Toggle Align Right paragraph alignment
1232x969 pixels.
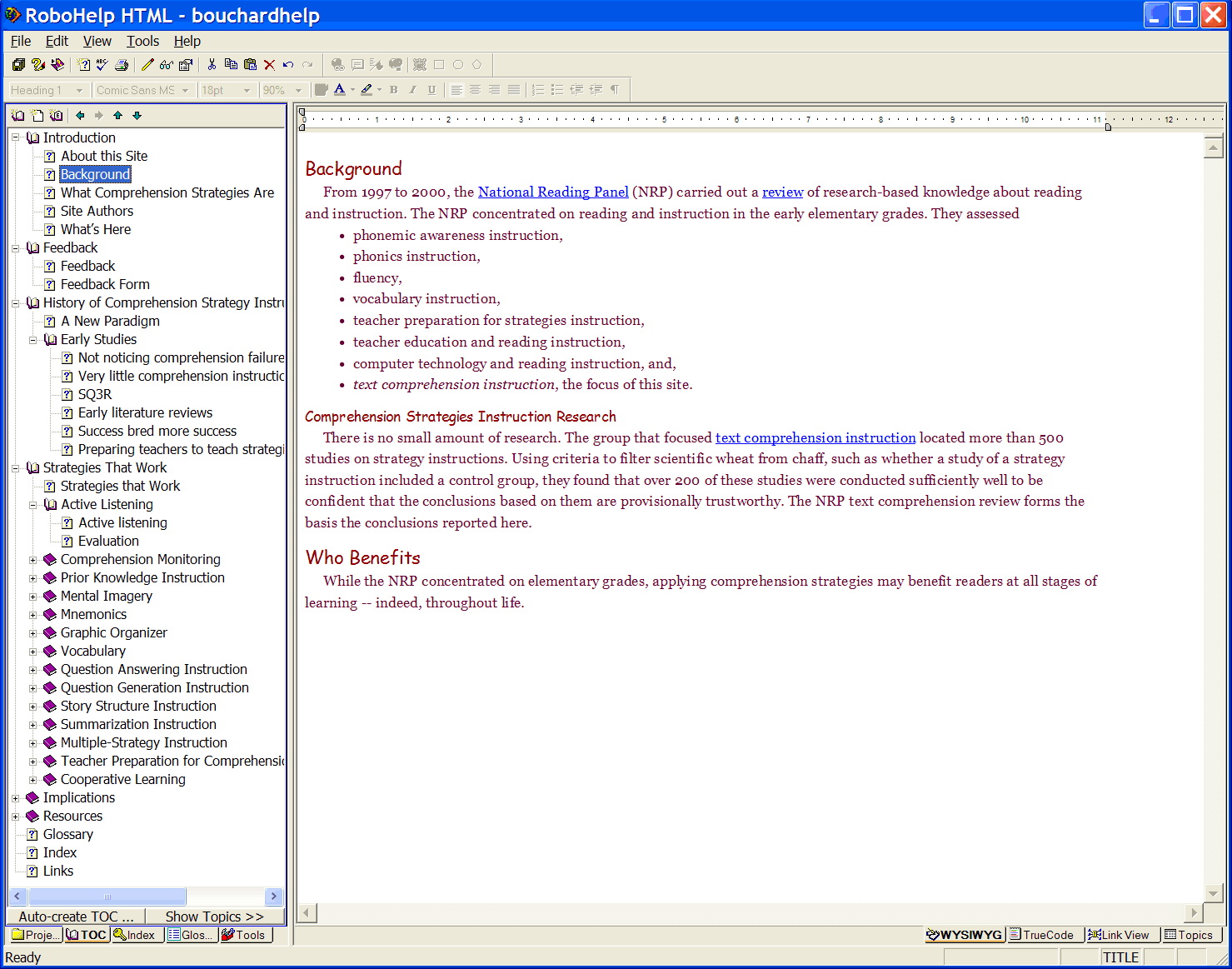click(x=495, y=89)
